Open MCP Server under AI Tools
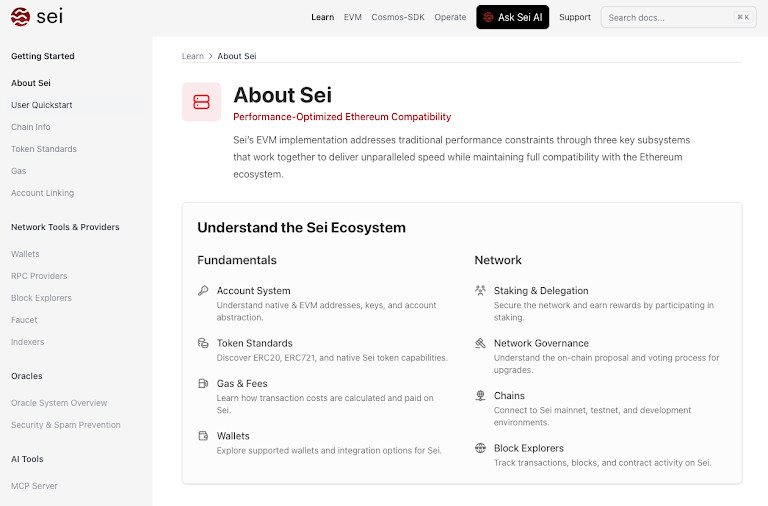 coord(34,486)
